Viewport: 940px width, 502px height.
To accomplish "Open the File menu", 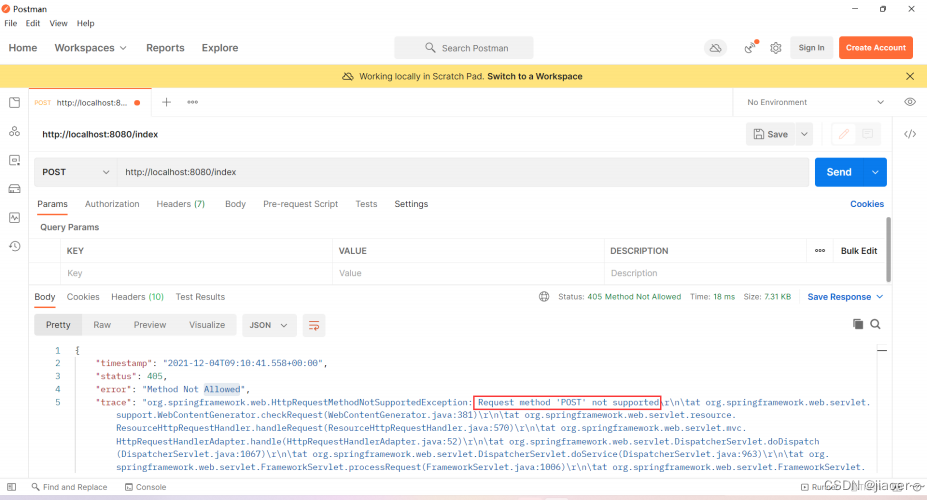I will coord(11,23).
